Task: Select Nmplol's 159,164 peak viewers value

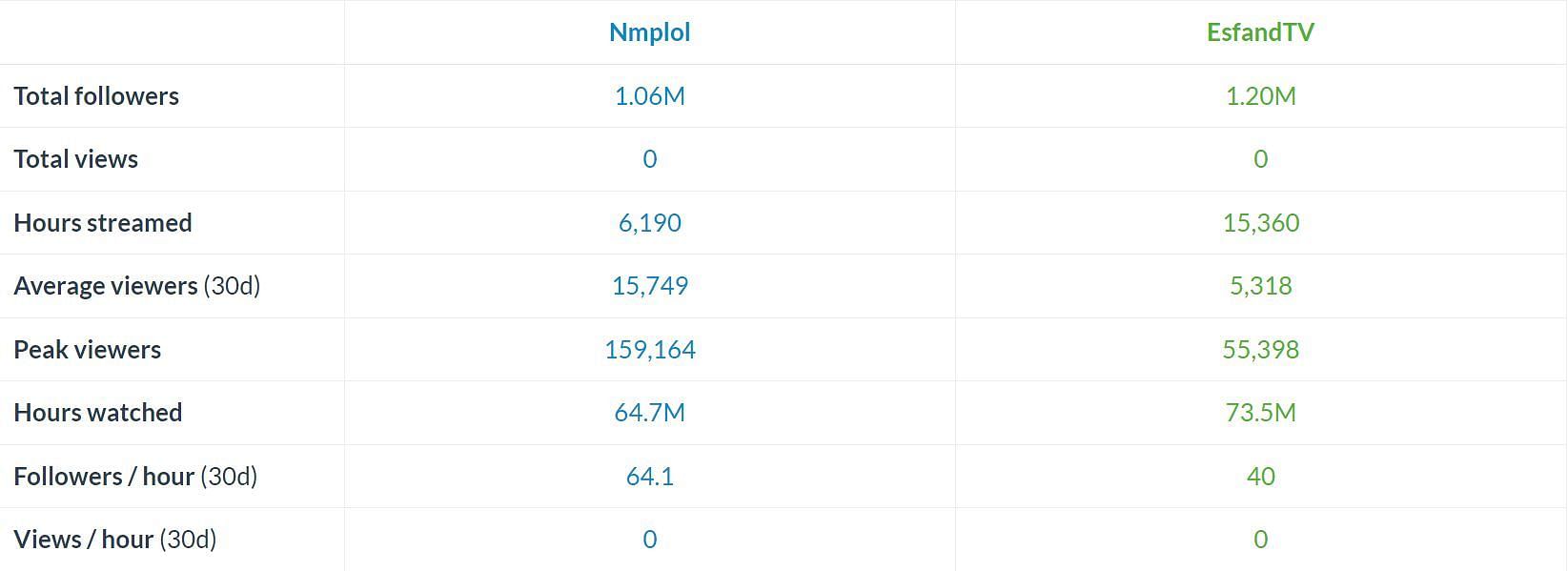Action: (x=649, y=350)
